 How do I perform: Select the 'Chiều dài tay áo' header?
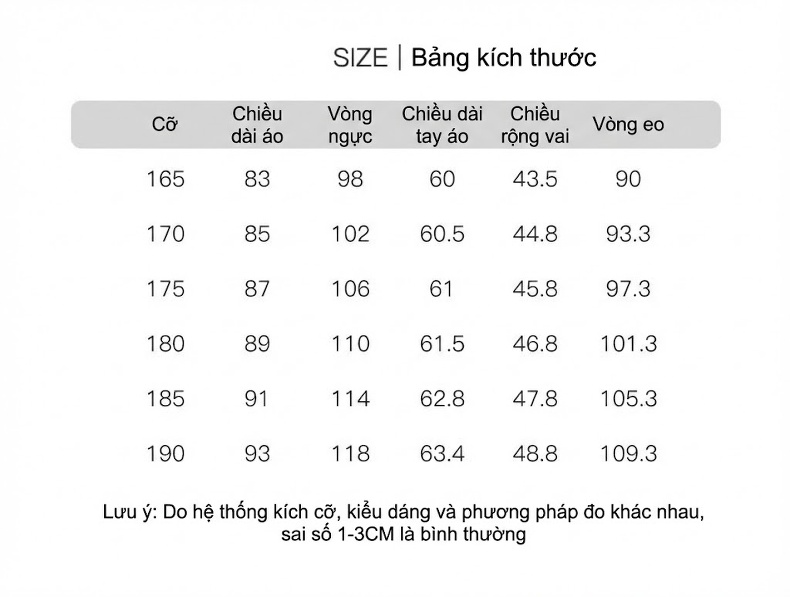[x=442, y=125]
